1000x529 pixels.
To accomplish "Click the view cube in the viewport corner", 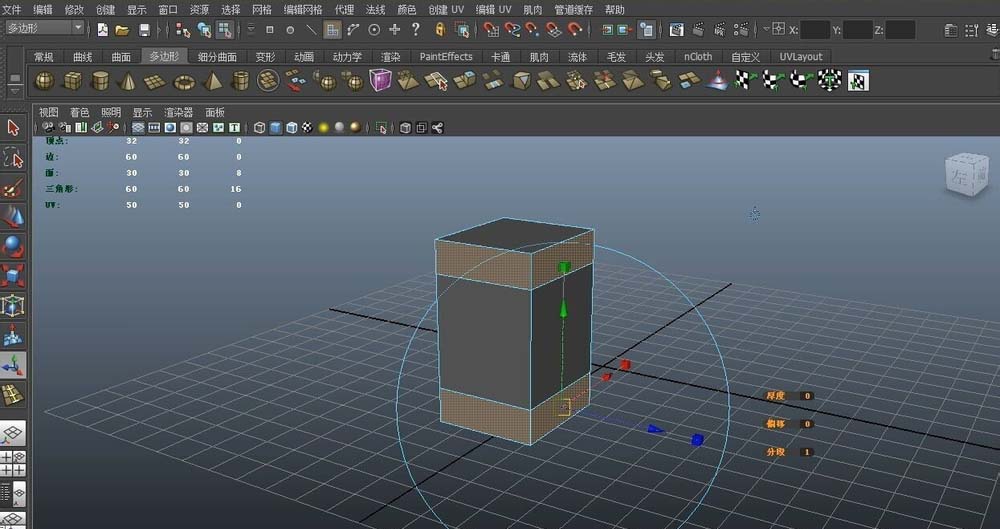I will click(965, 174).
